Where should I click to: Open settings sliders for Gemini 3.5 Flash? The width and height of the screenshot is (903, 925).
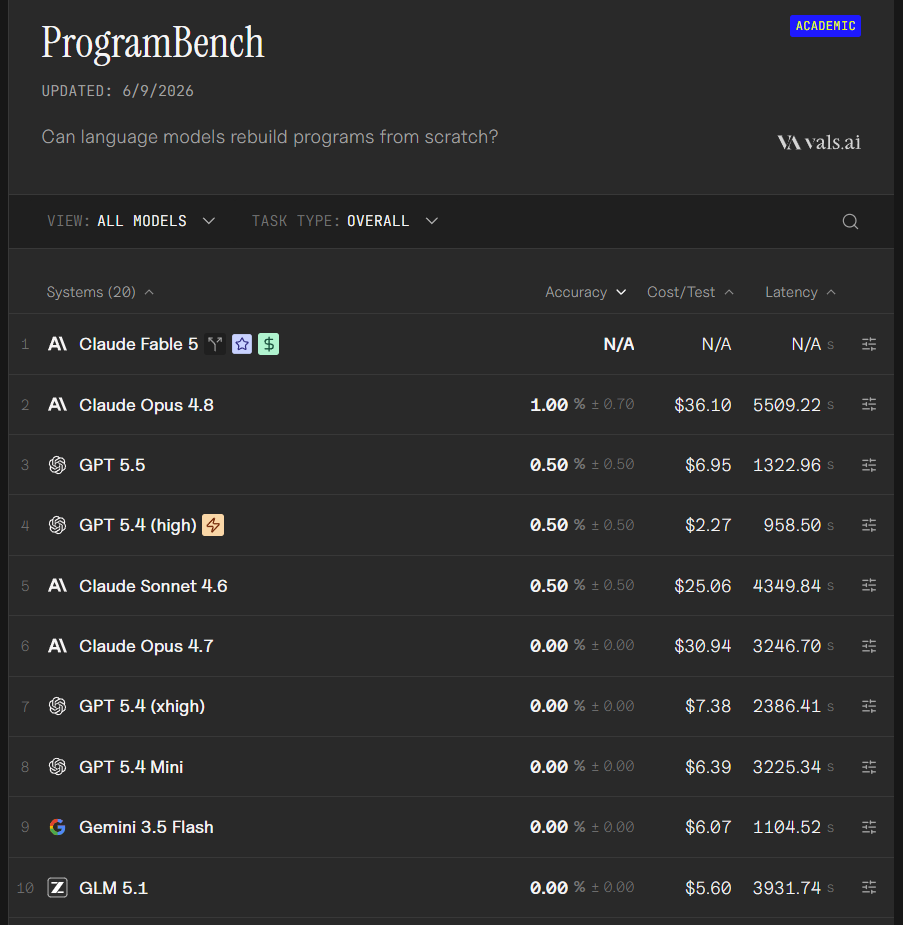point(869,827)
